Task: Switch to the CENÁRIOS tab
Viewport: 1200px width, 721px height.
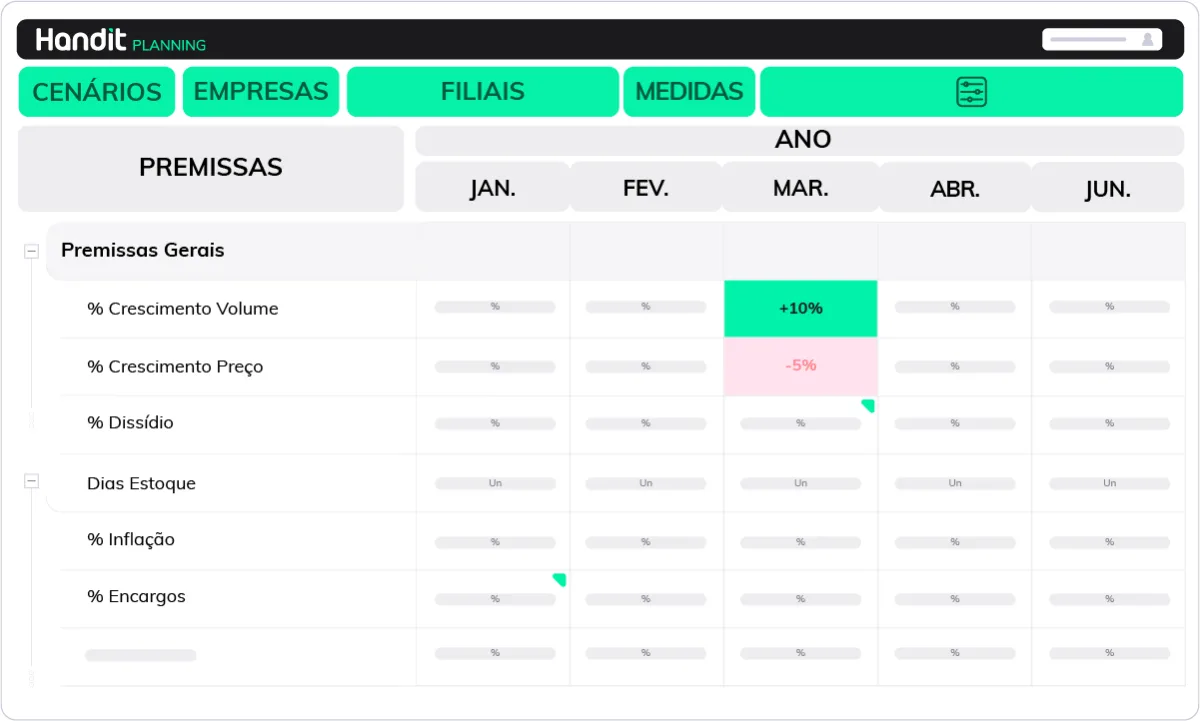Action: [97, 92]
